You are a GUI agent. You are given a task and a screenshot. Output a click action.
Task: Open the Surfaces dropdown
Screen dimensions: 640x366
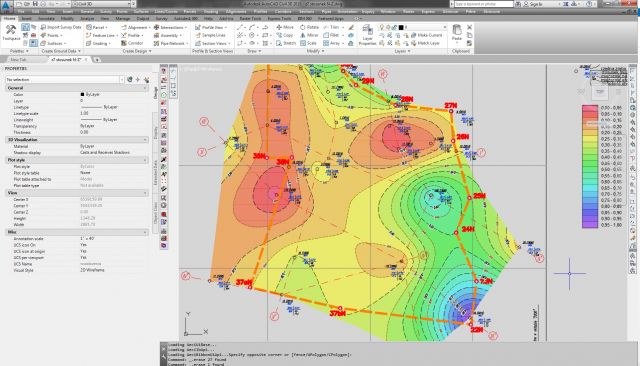click(53, 43)
